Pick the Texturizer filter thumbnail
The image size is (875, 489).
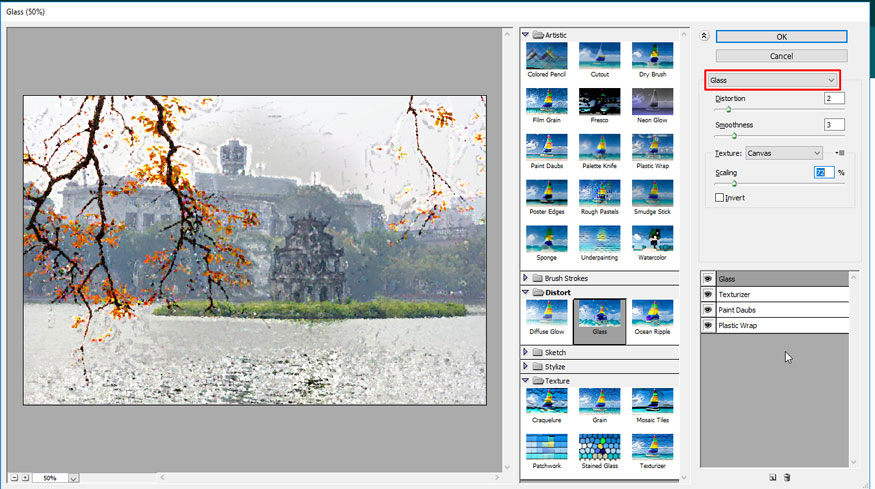652,448
